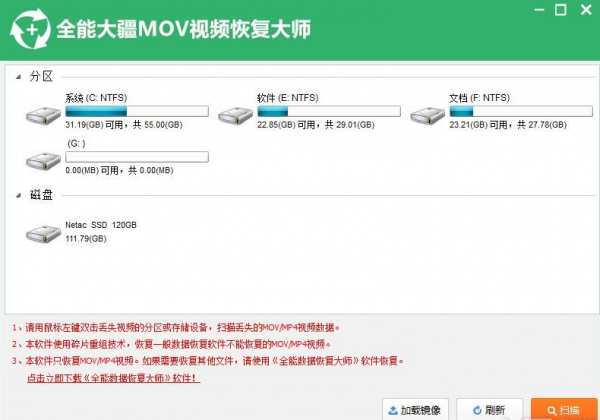This screenshot has height=420, width=600.
Task: Select the (G:) drive icon
Action: click(x=43, y=161)
